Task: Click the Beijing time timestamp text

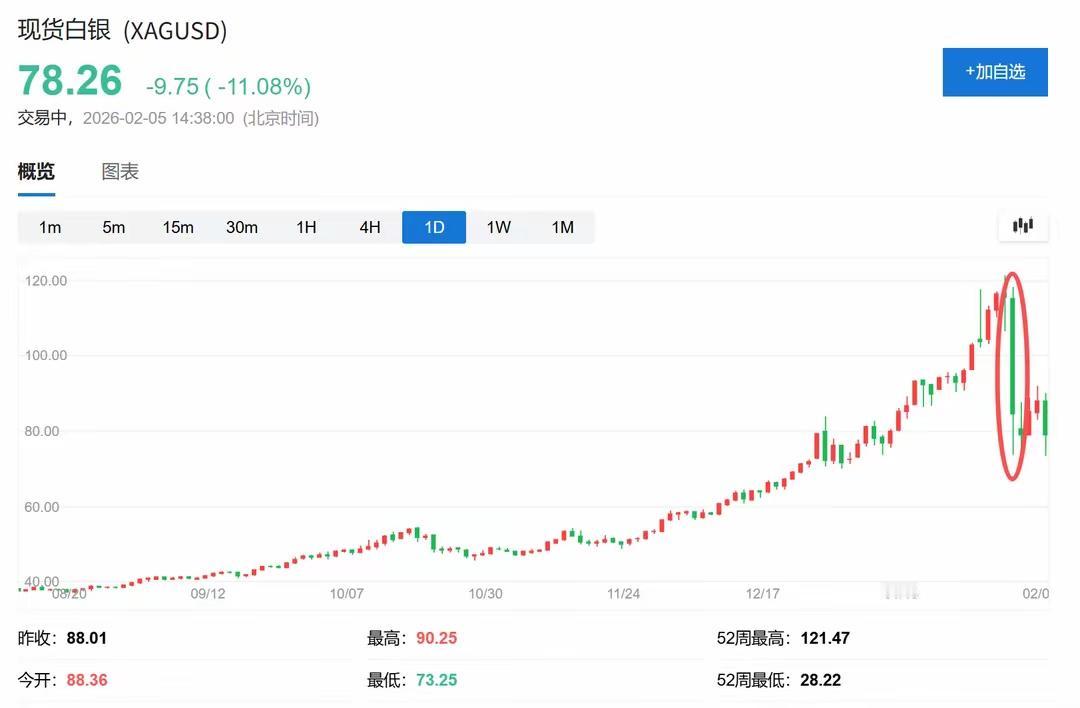Action: coord(160,118)
